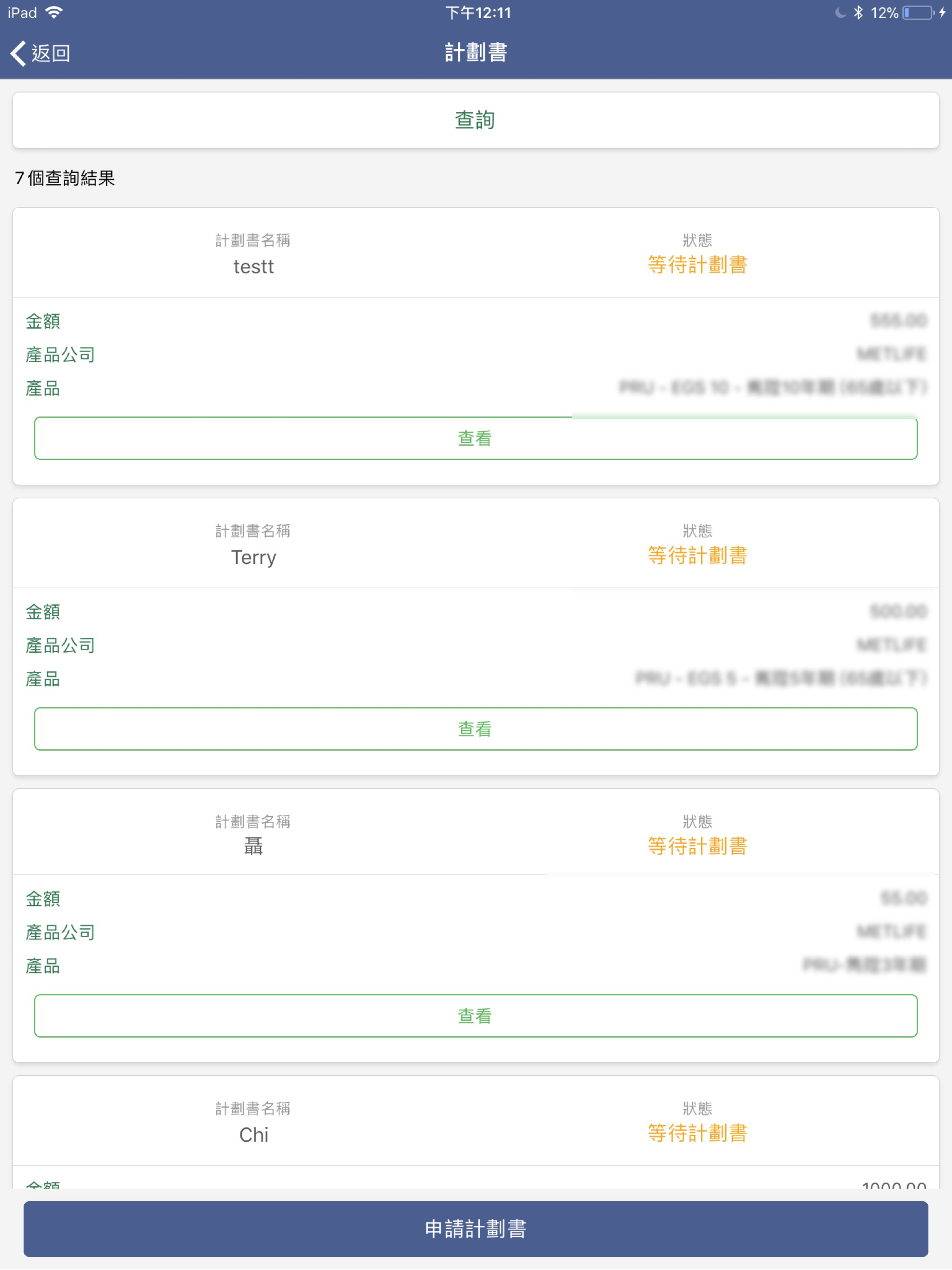
Task: Tap the 返回 back label
Action: (51, 53)
